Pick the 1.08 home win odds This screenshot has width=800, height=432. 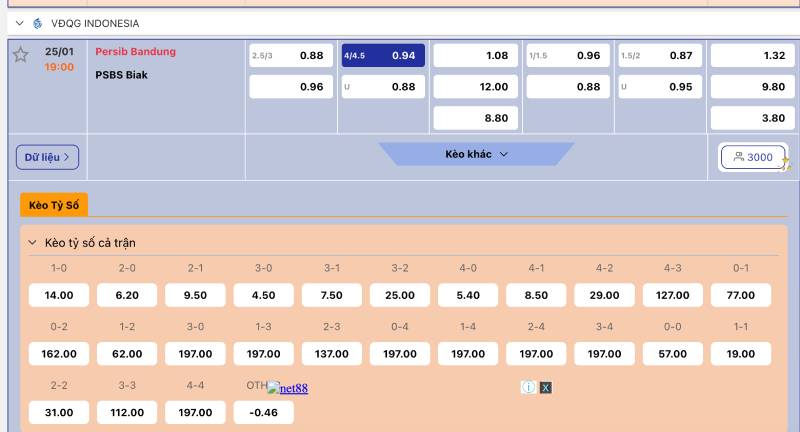pyautogui.click(x=476, y=56)
